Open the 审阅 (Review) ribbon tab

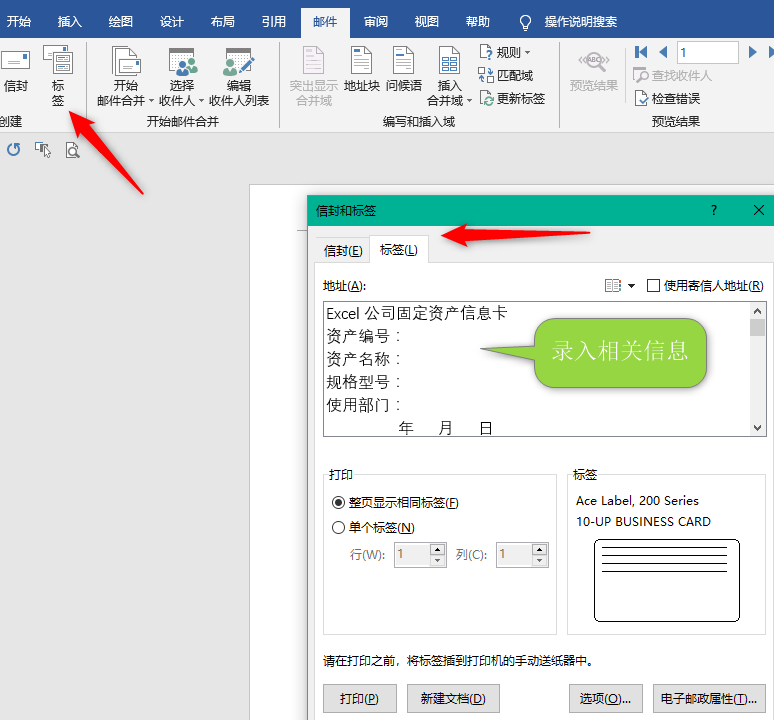click(376, 22)
